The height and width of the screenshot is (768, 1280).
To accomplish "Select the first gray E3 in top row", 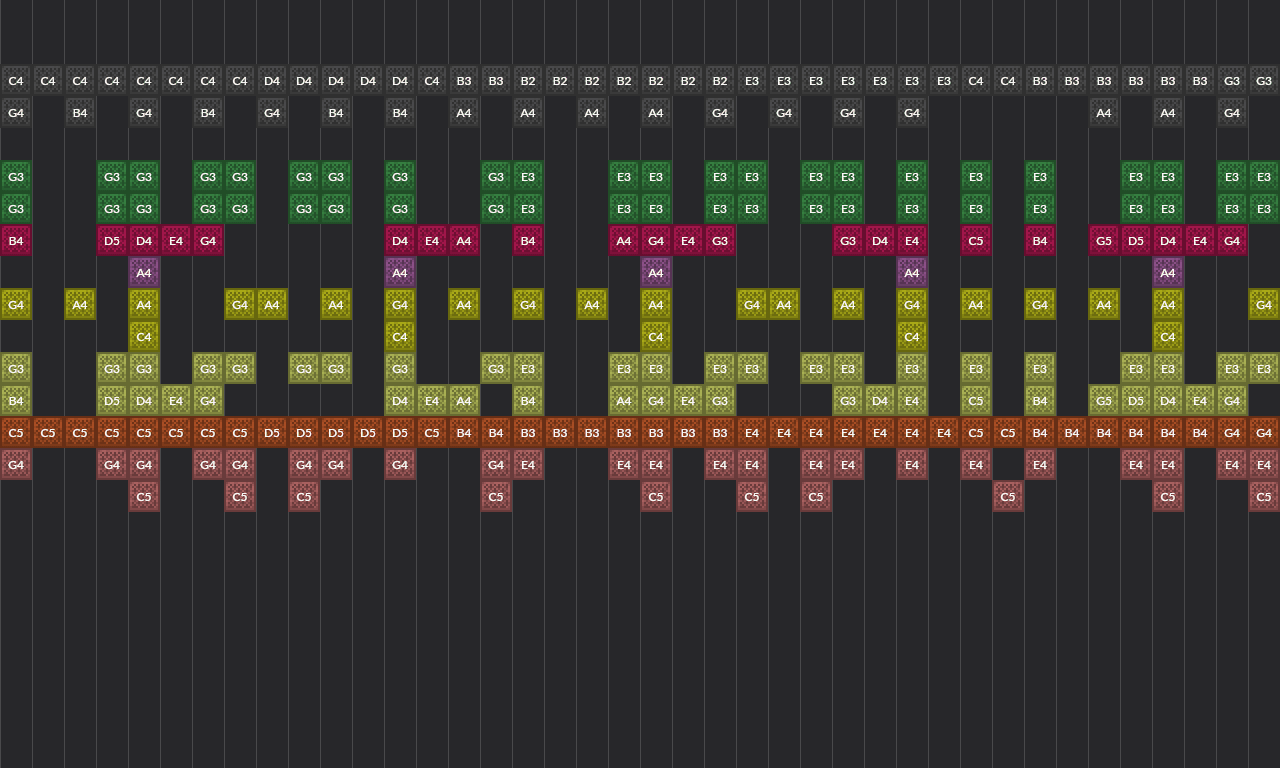I will (x=752, y=80).
